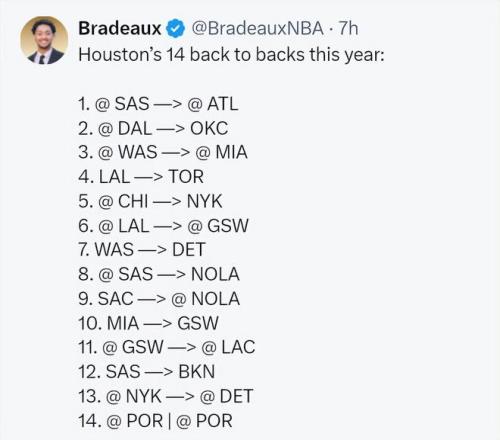Click the blue verified checkmark badge

tap(175, 28)
